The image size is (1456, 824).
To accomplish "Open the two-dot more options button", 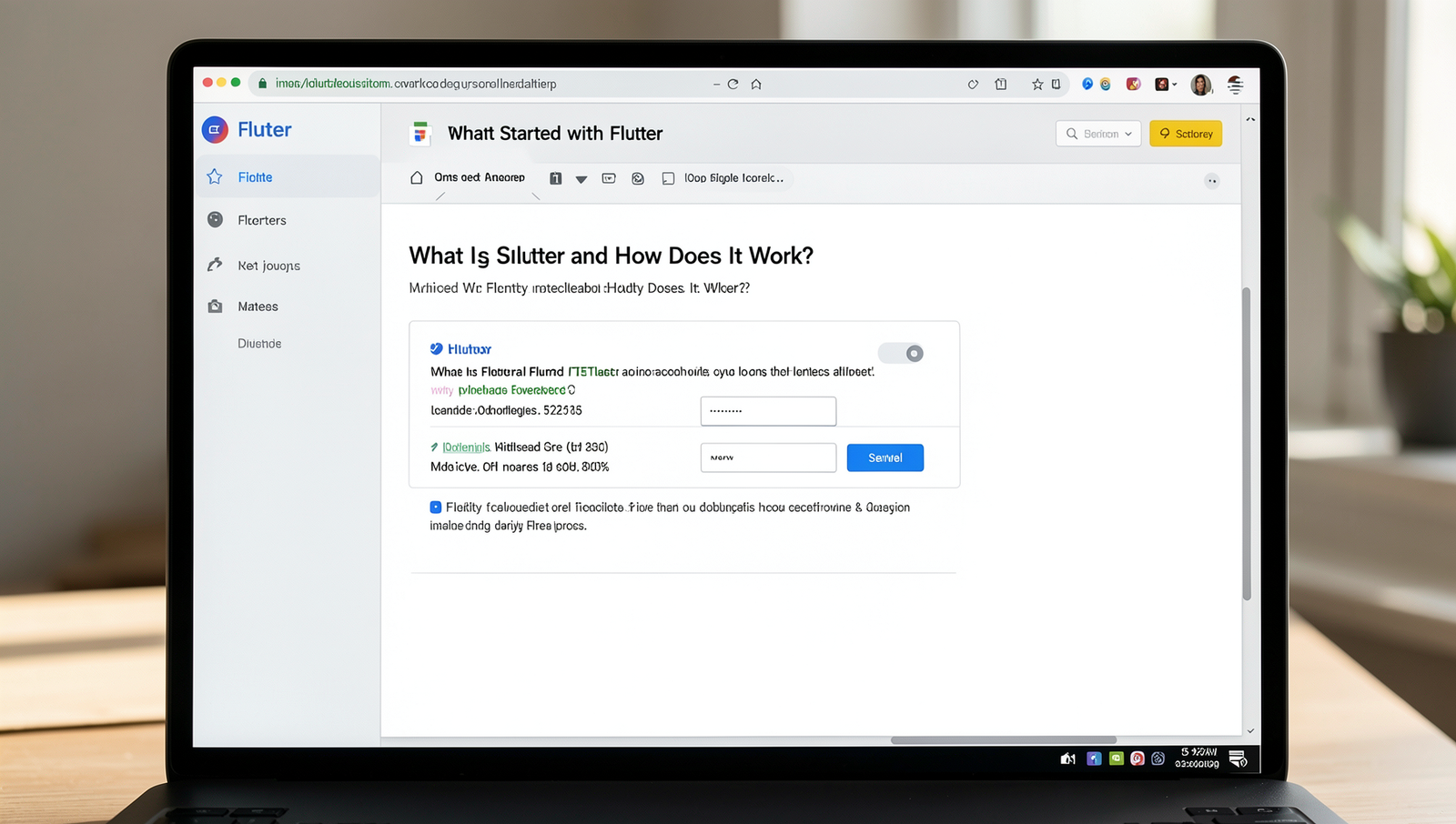I will click(x=1212, y=181).
